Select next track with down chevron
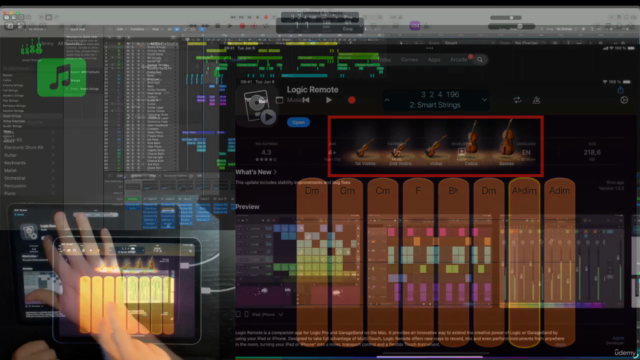Screen dimensions: 640x360 pyautogui.click(x=484, y=100)
